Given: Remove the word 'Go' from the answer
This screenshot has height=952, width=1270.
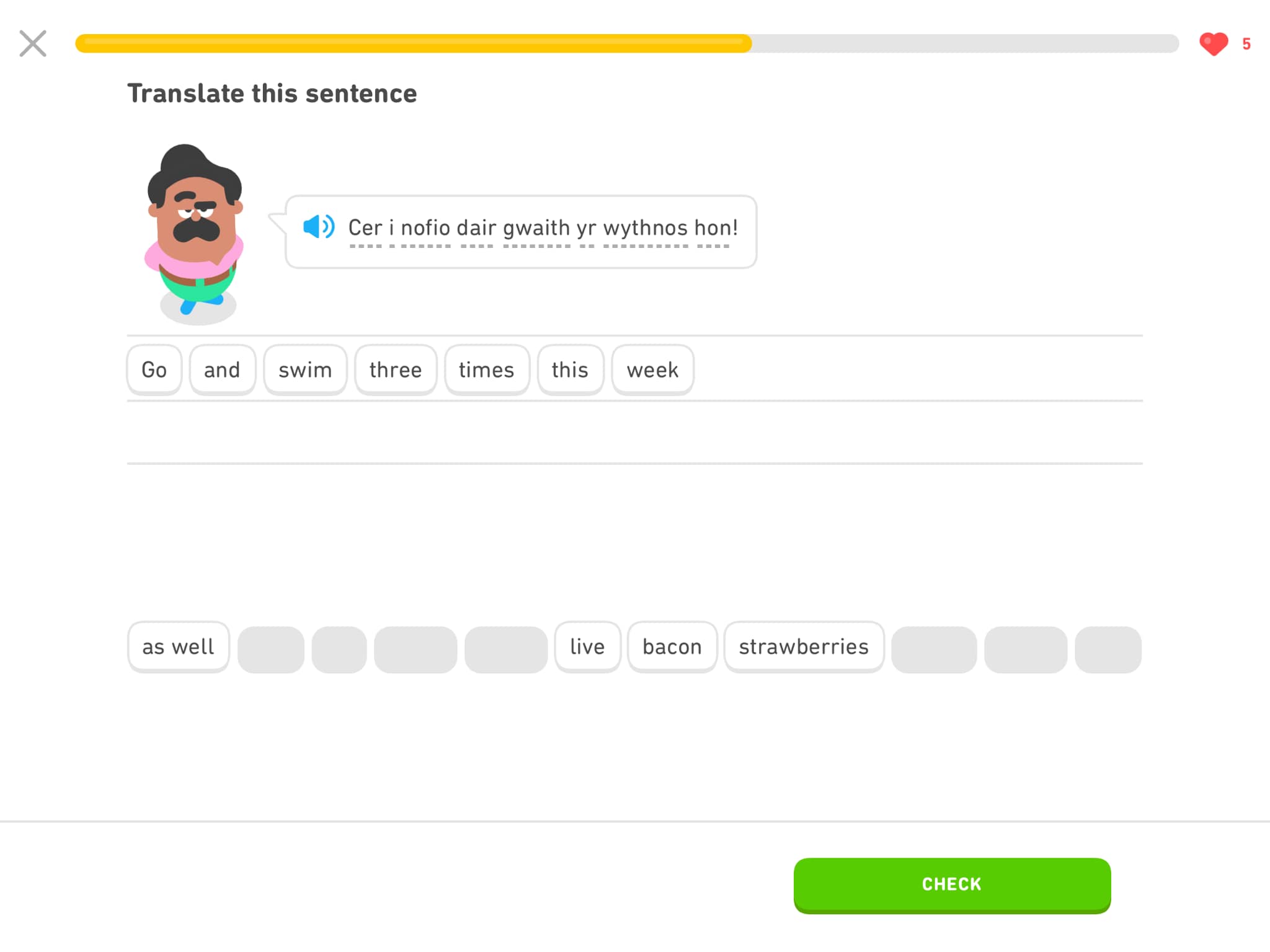Looking at the screenshot, I should click(154, 370).
